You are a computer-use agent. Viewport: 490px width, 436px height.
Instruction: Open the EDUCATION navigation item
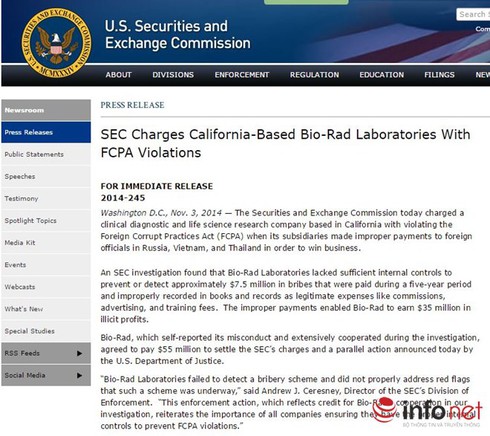pos(381,75)
